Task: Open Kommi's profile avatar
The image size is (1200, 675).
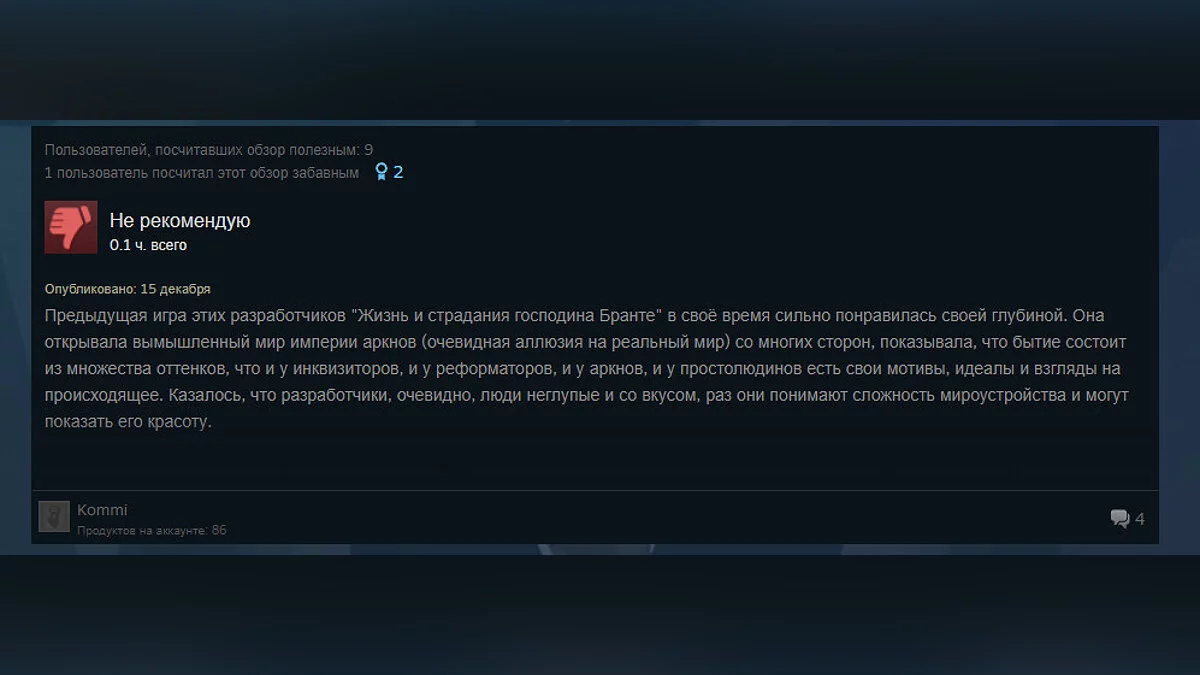Action: [54, 516]
